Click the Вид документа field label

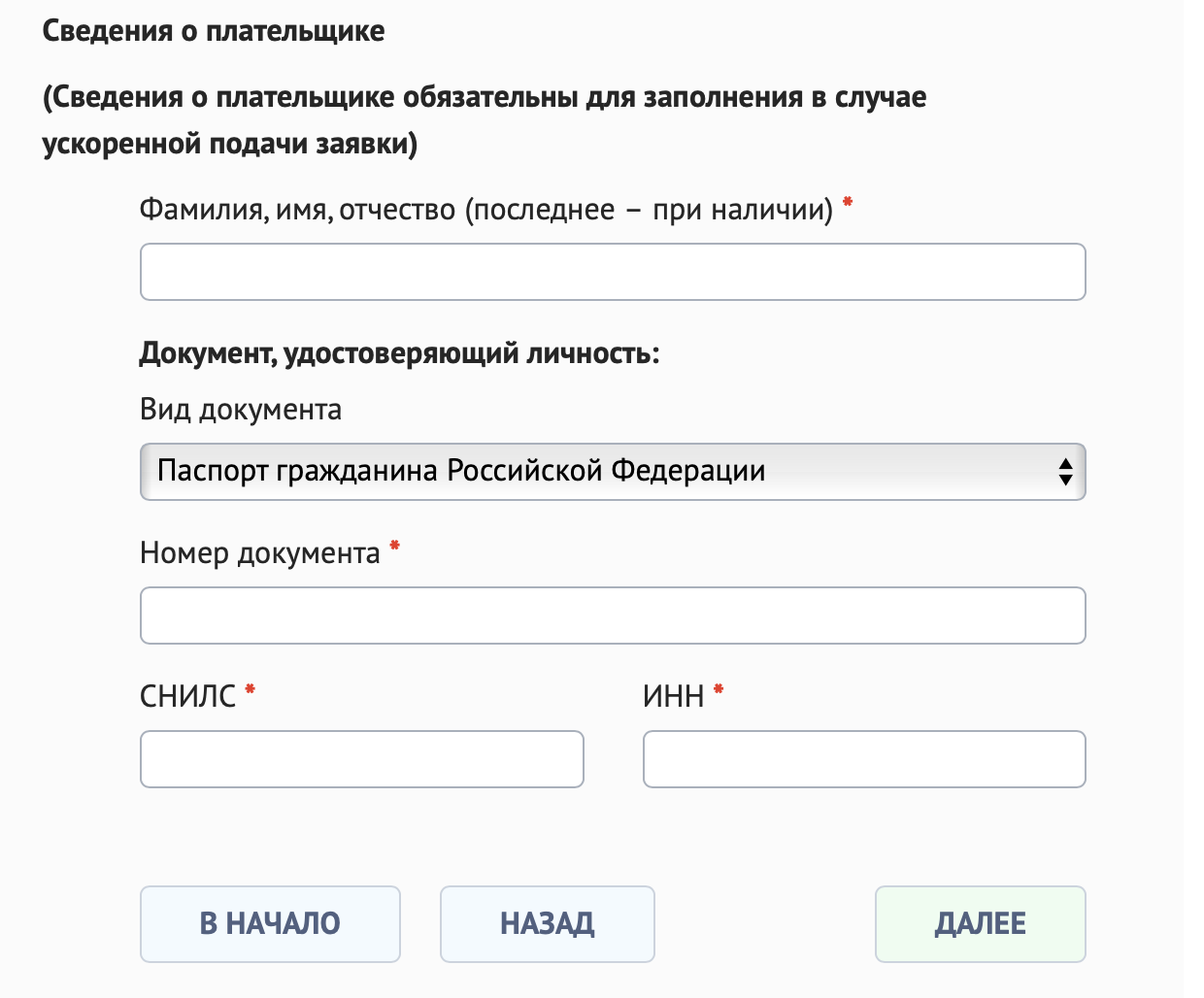tap(241, 410)
